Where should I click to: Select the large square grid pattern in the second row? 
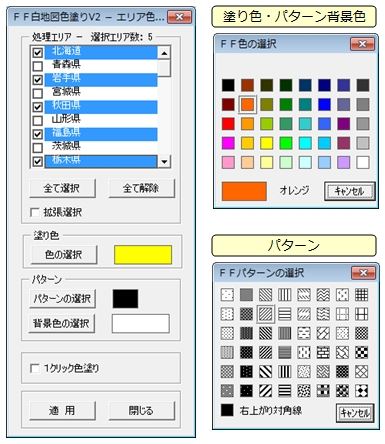(362, 314)
